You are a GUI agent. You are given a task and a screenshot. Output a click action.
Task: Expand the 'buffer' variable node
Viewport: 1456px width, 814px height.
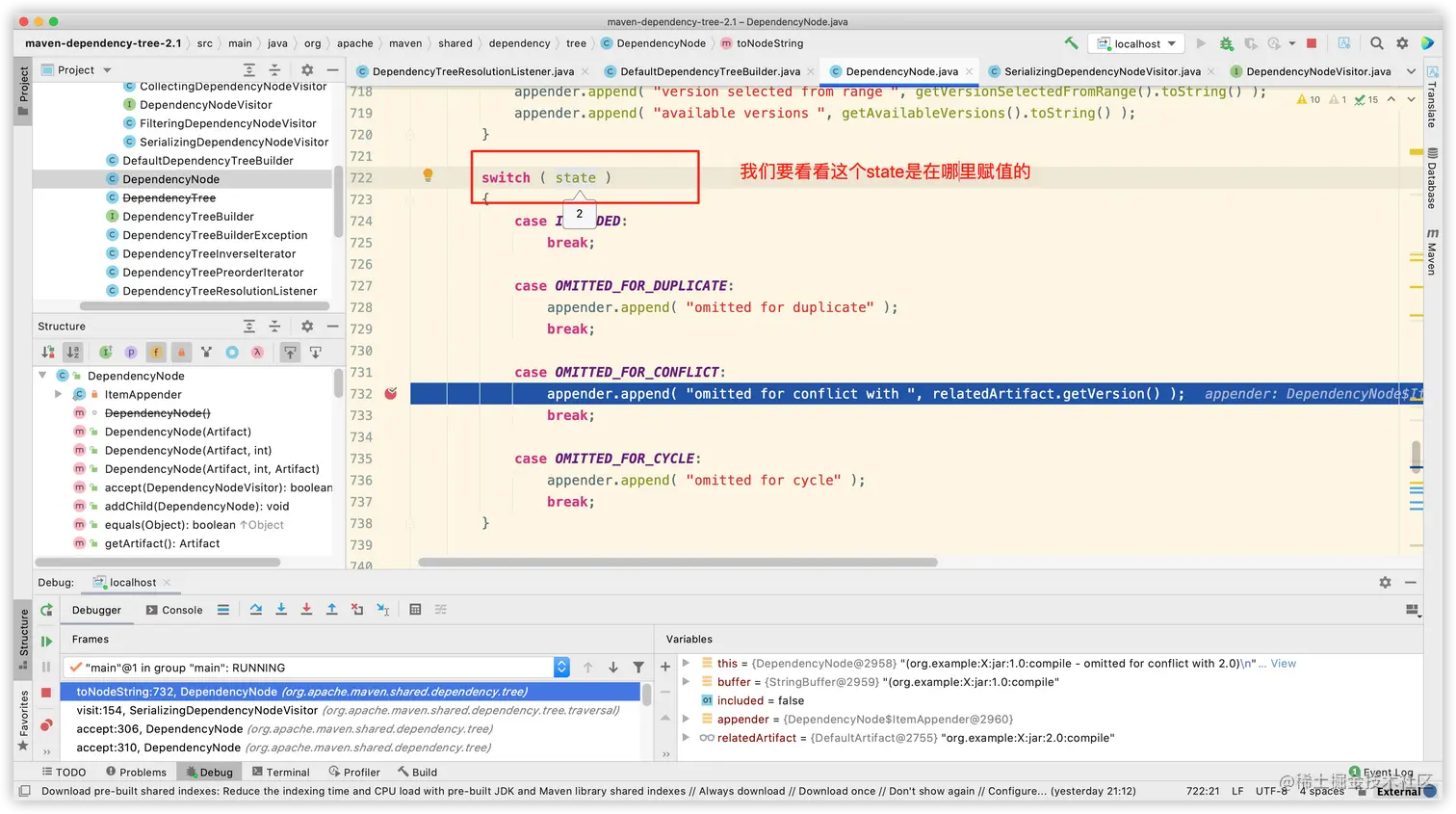(686, 682)
